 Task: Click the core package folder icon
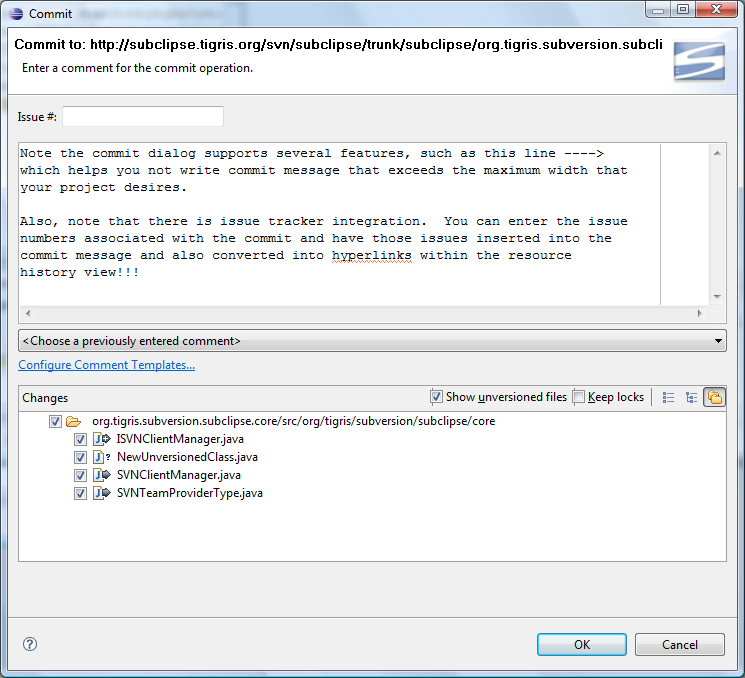pyautogui.click(x=73, y=421)
